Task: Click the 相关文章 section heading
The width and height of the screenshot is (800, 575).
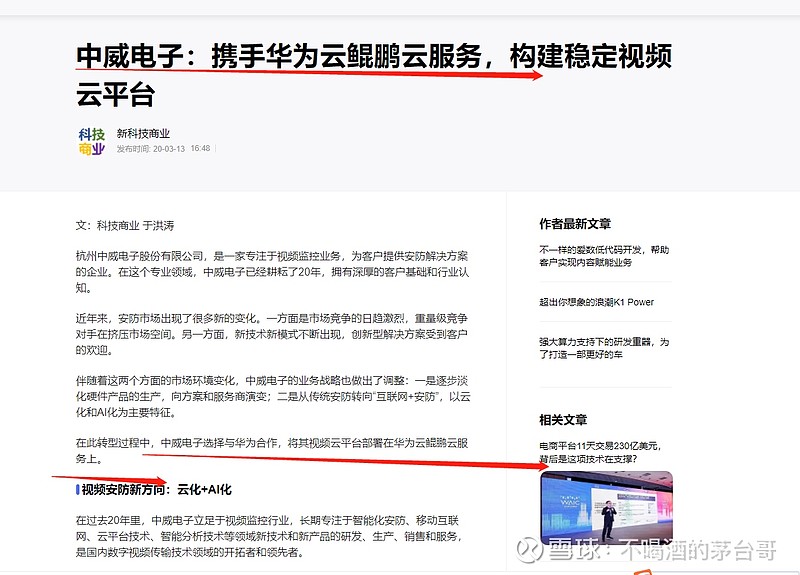Action: [x=563, y=420]
